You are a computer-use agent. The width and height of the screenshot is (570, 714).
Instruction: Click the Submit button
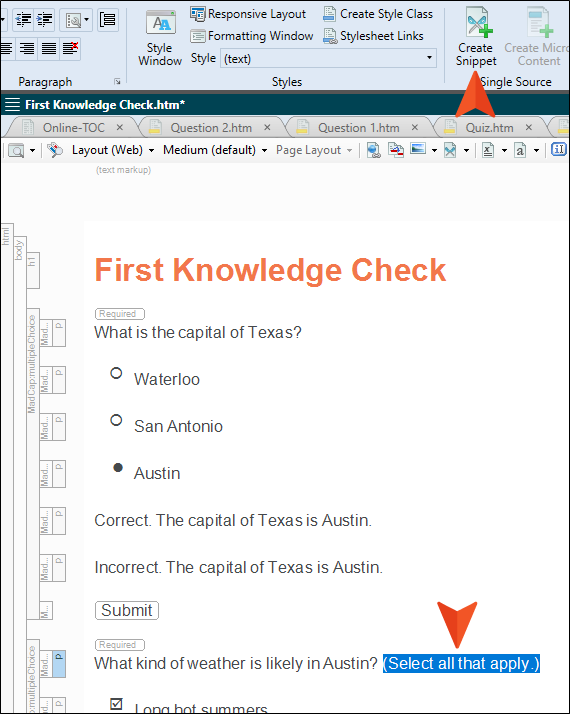click(x=127, y=610)
